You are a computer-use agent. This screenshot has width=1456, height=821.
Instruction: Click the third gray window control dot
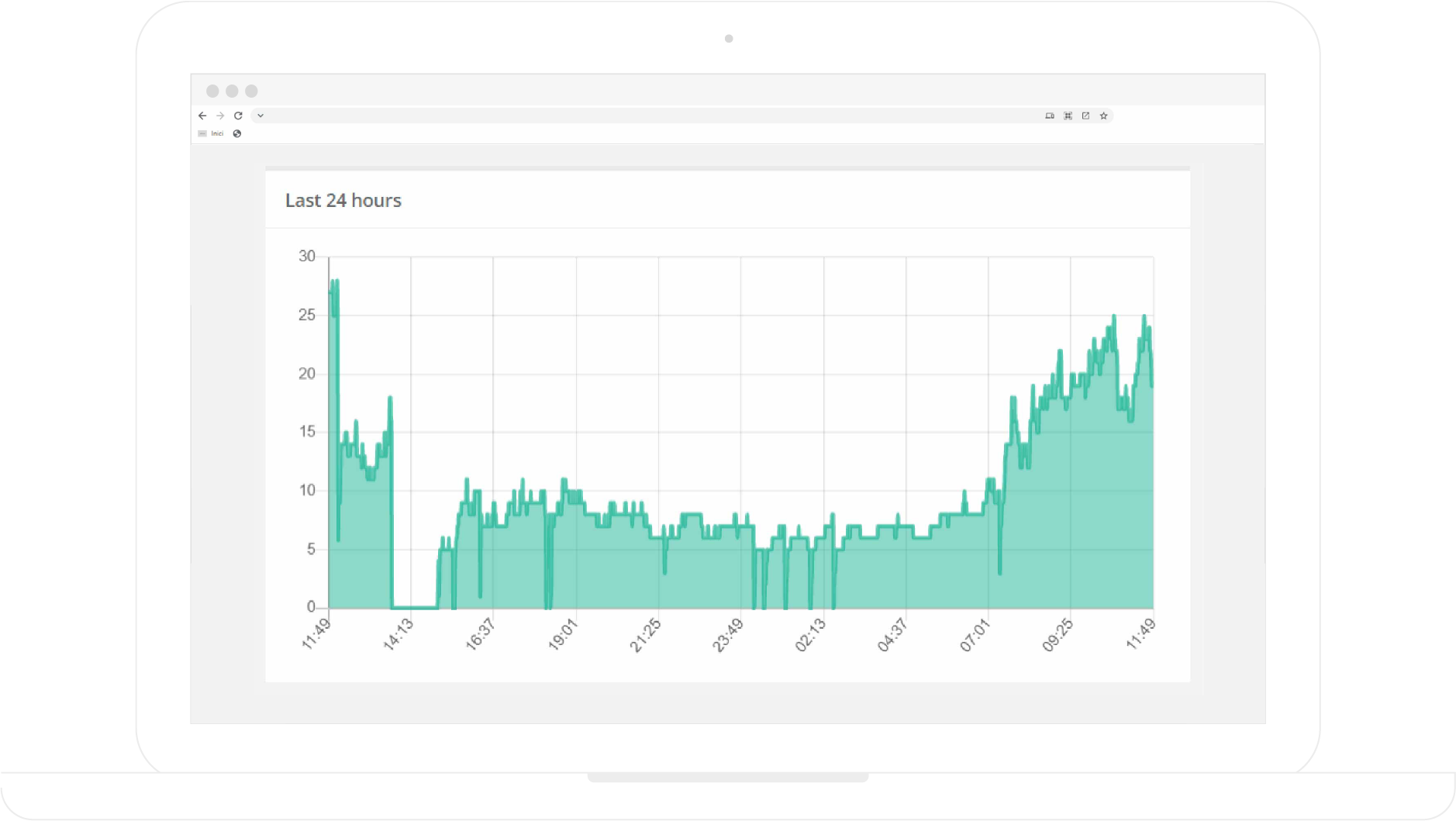(x=251, y=91)
